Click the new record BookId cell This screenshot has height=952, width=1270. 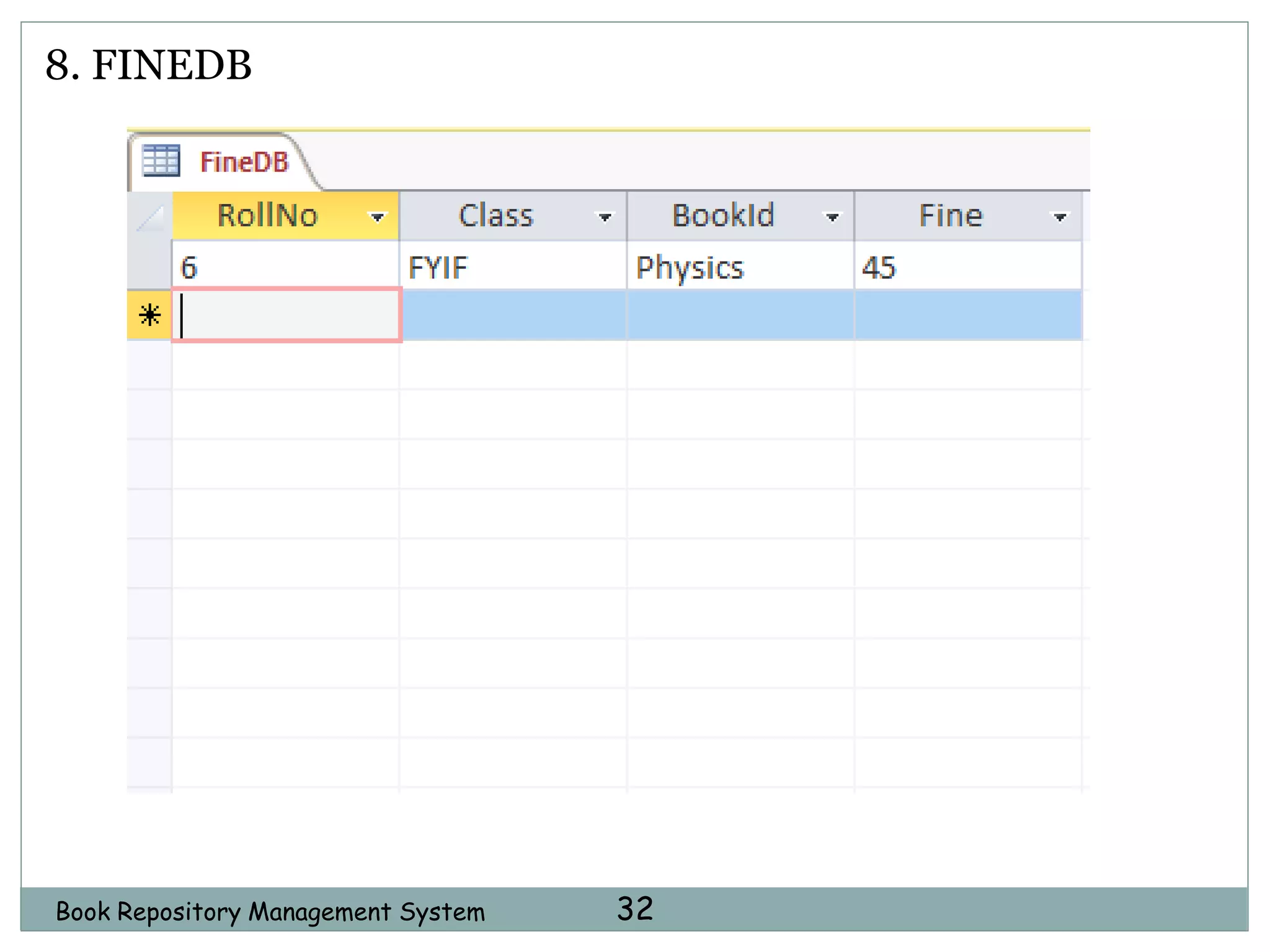(741, 315)
